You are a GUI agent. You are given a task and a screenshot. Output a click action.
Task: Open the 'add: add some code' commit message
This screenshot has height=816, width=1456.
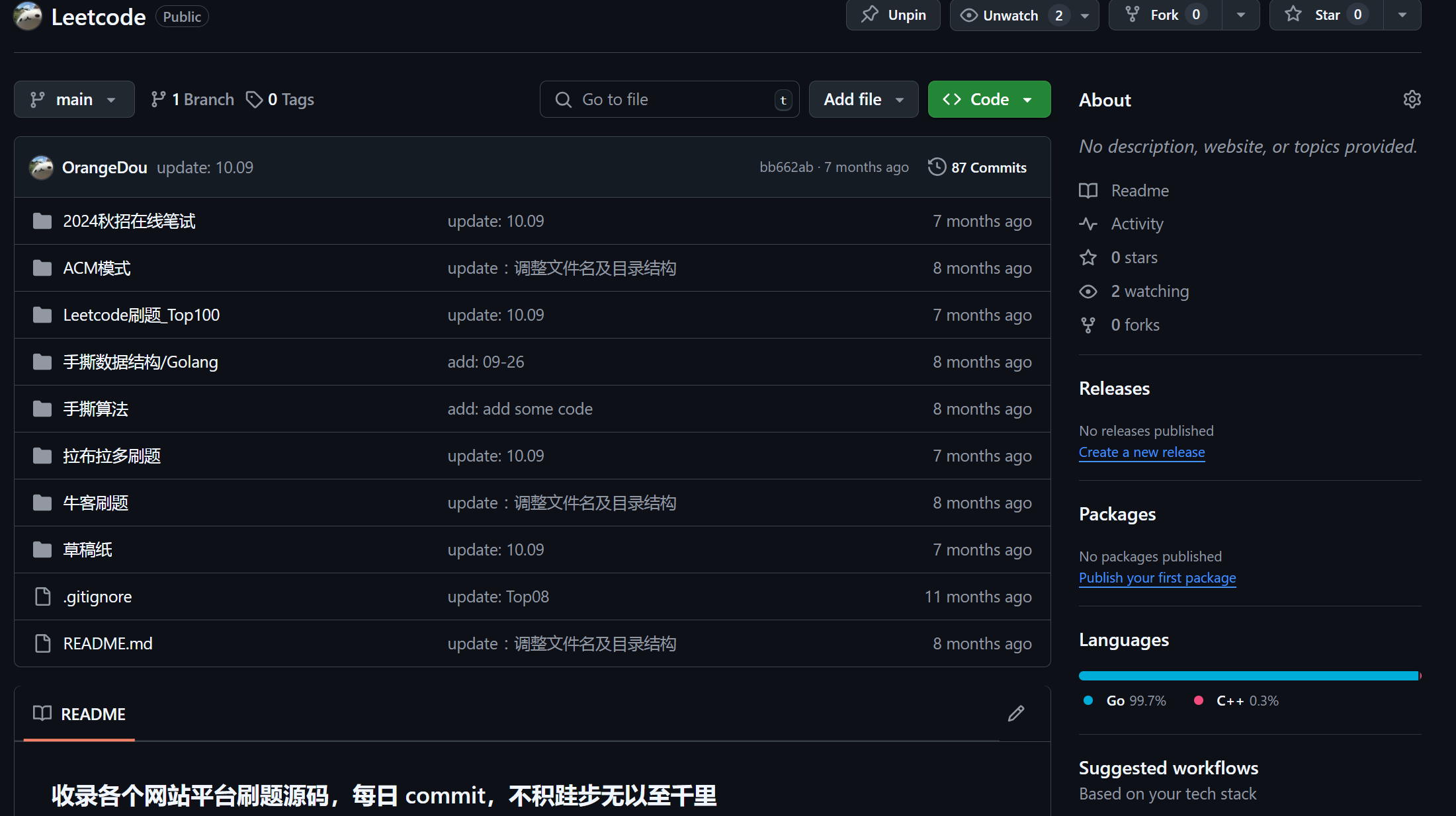pos(520,409)
